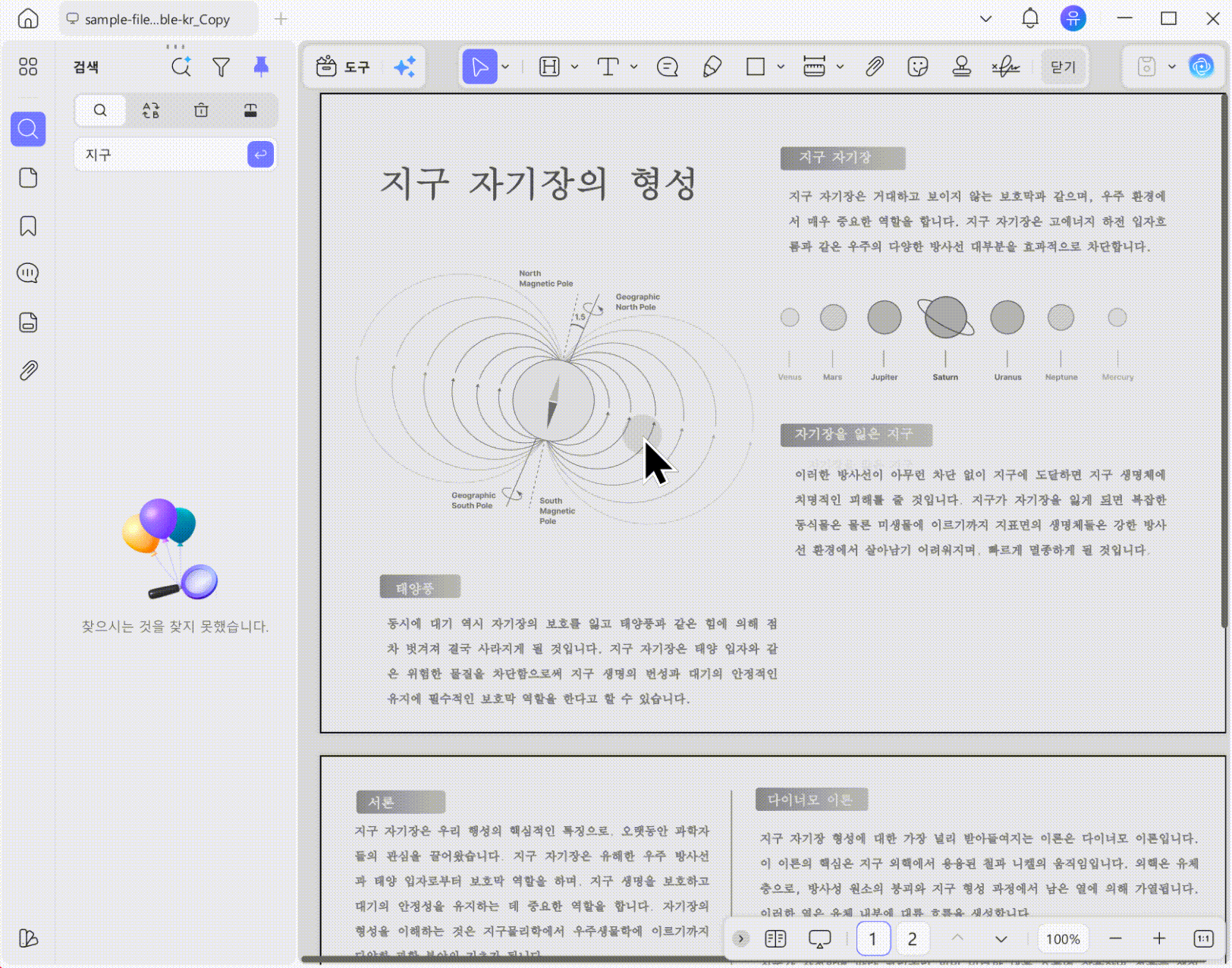Click the AI search icon
This screenshot has height=968, width=1232.
tap(181, 67)
